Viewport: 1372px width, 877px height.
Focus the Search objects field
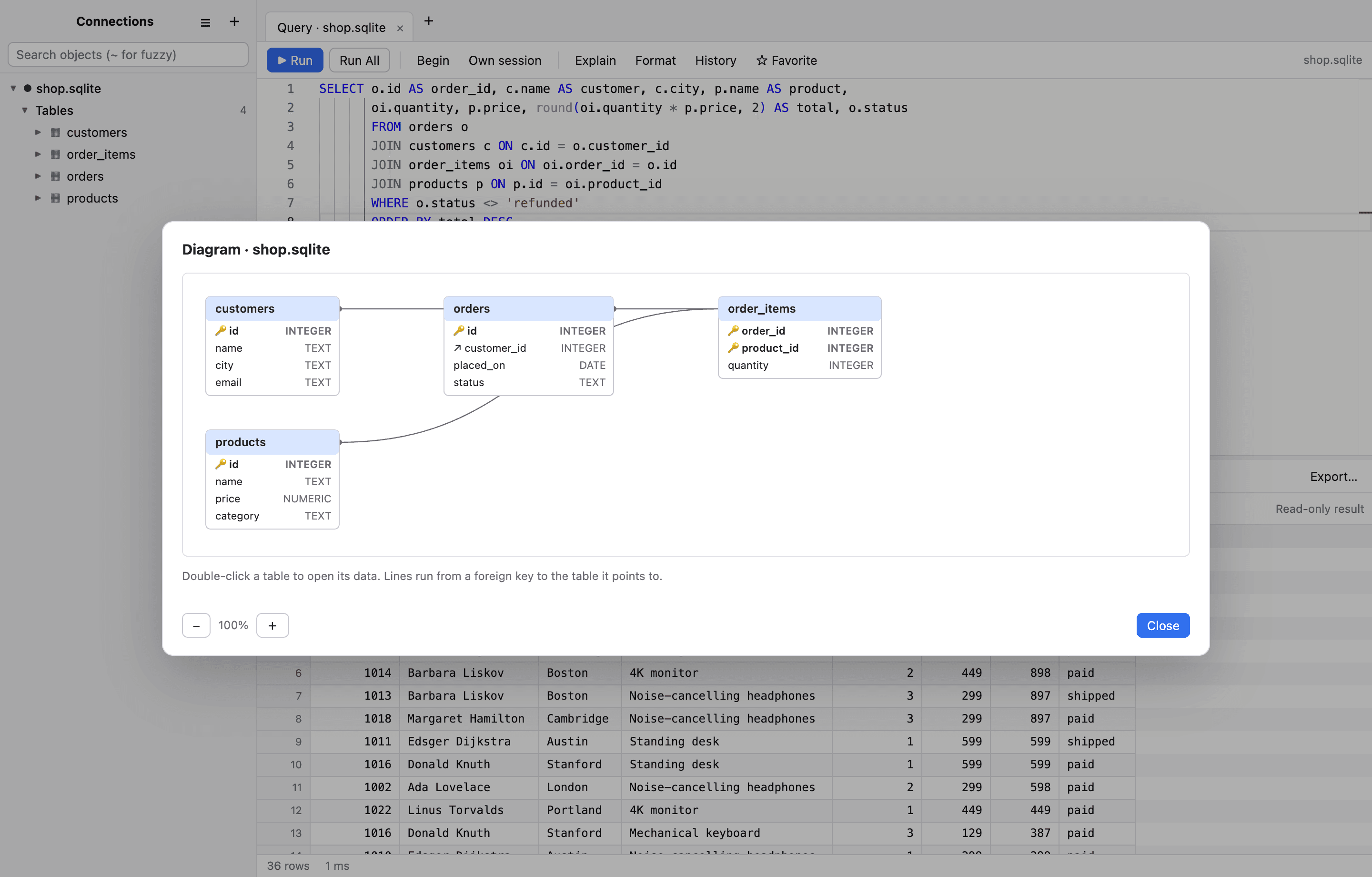tap(128, 55)
